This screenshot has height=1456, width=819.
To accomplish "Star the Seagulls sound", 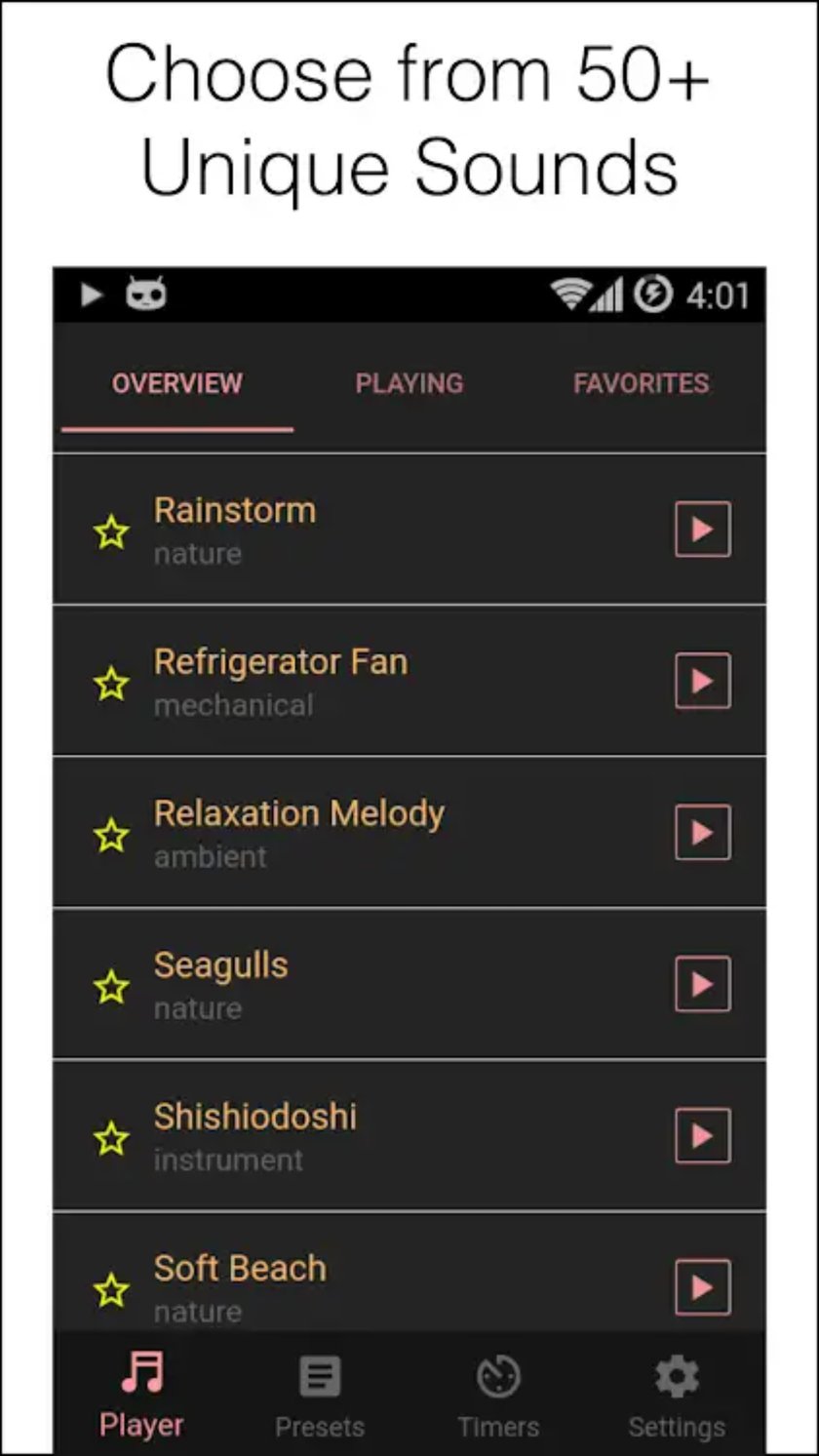I will (x=111, y=987).
